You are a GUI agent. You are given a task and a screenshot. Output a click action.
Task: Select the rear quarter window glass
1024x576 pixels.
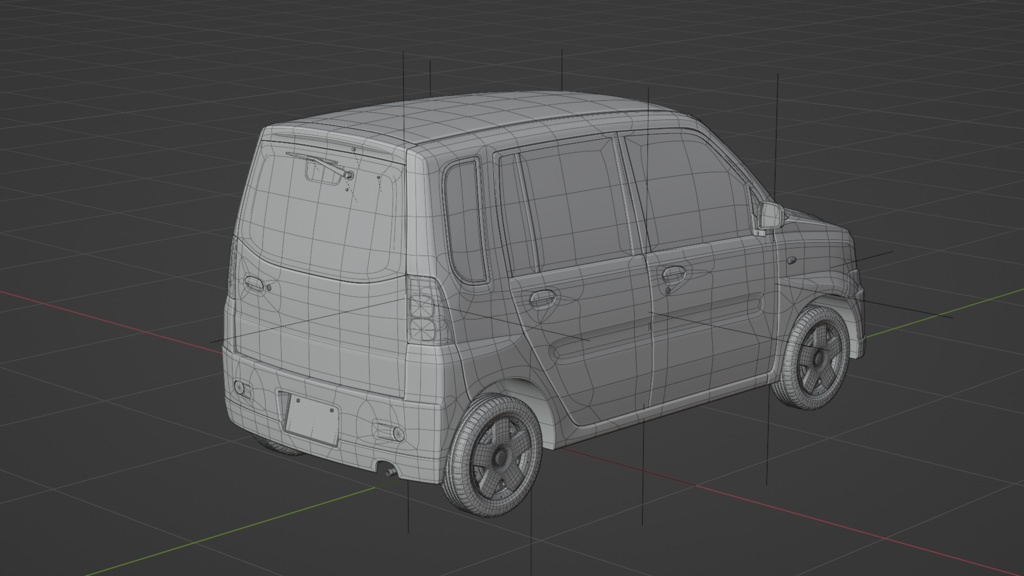(x=465, y=221)
